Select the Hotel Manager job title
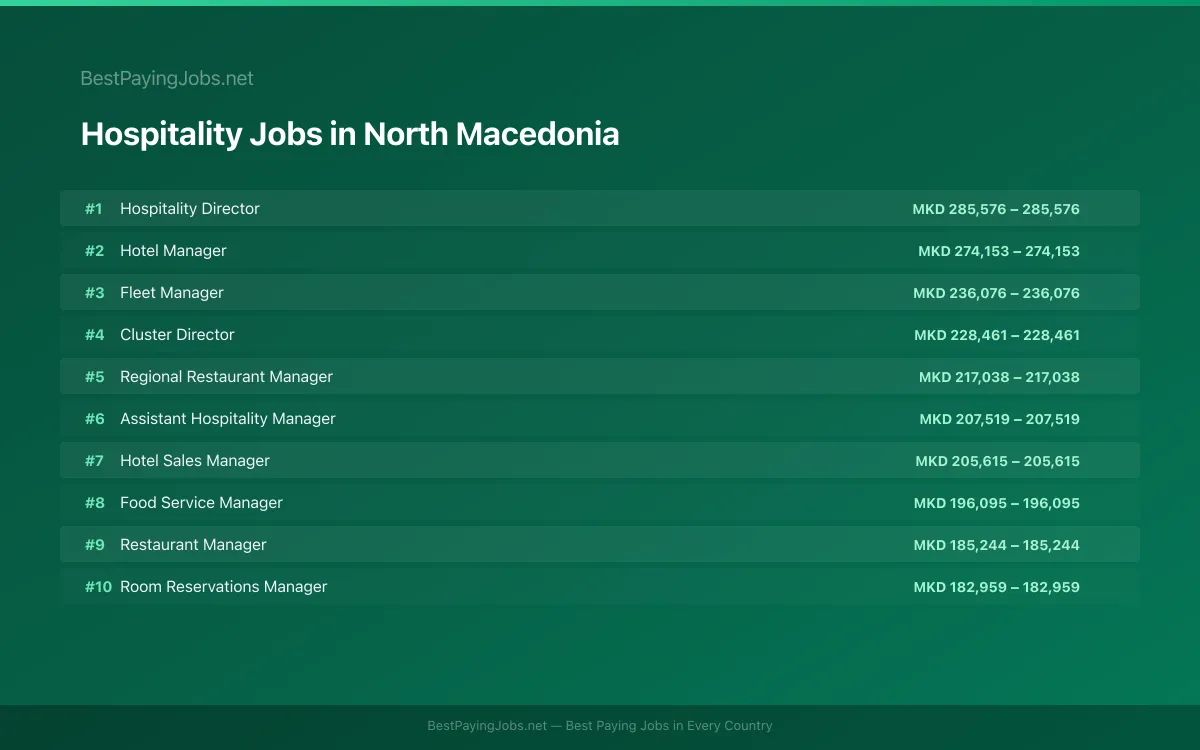 point(173,250)
